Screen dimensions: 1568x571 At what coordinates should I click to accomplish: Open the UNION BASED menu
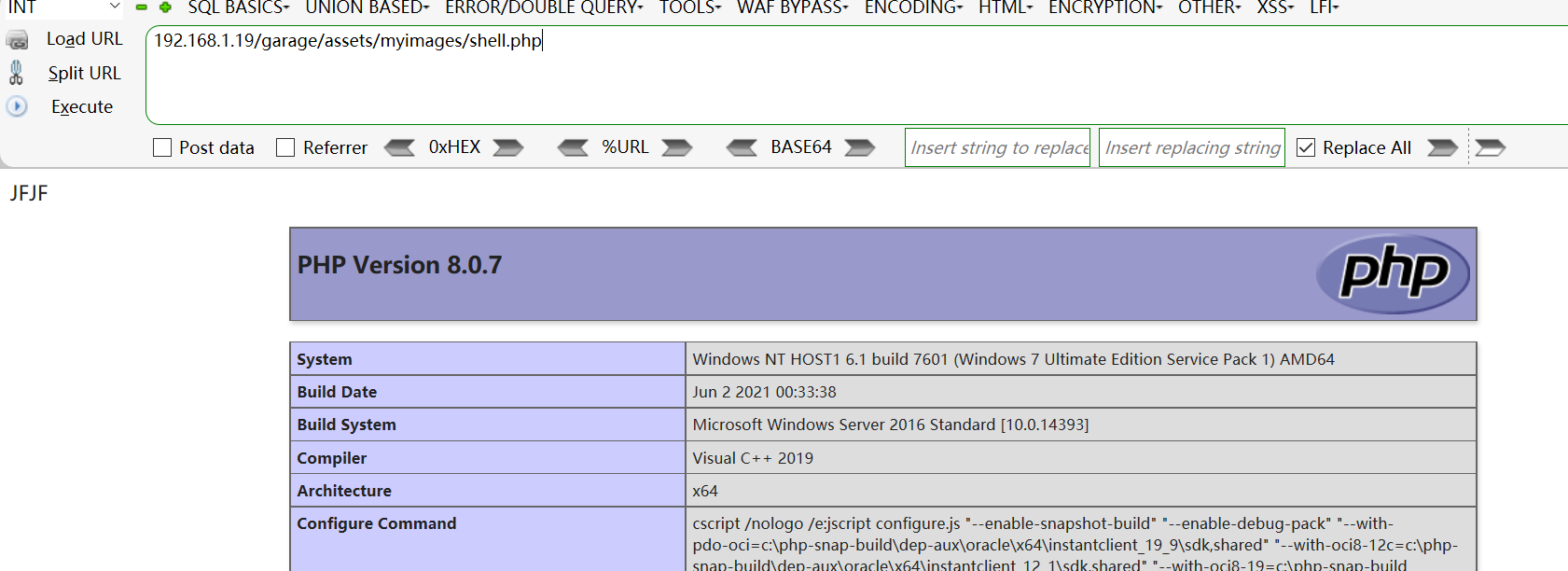click(368, 7)
